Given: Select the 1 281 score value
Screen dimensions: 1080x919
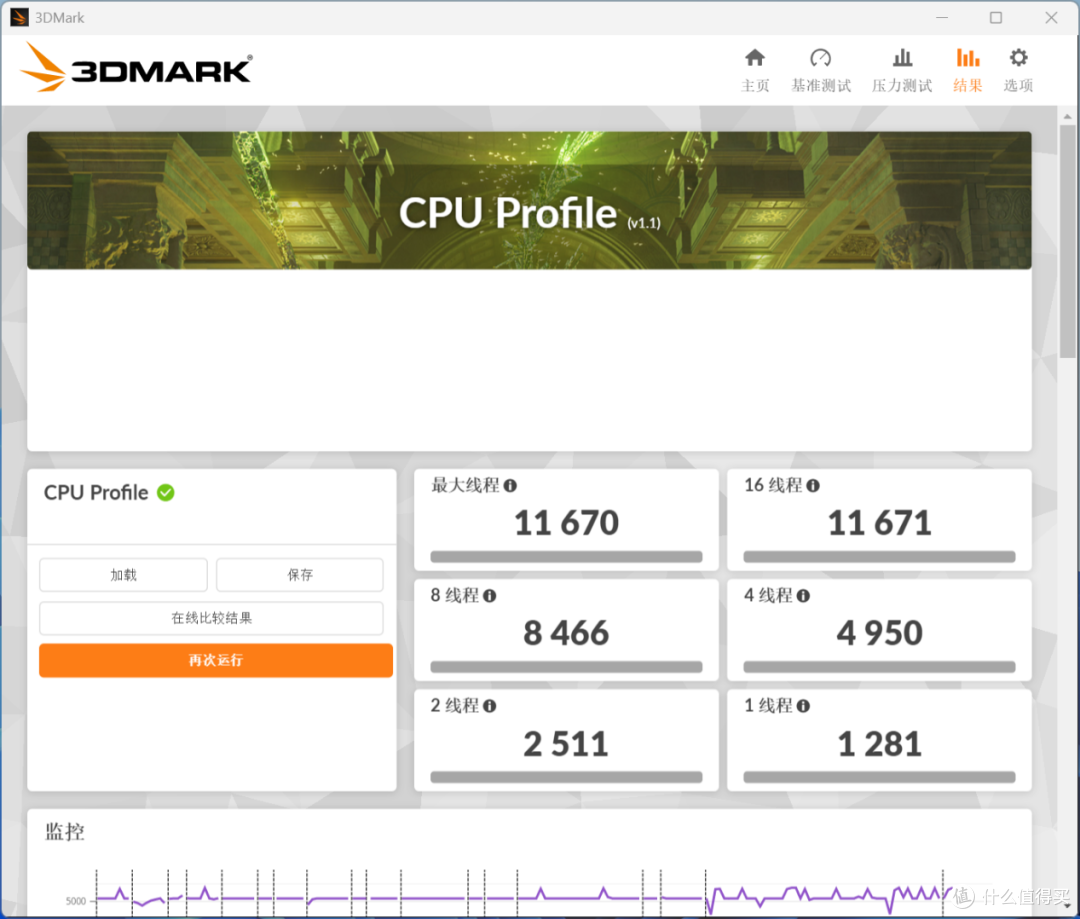Looking at the screenshot, I should (x=880, y=744).
